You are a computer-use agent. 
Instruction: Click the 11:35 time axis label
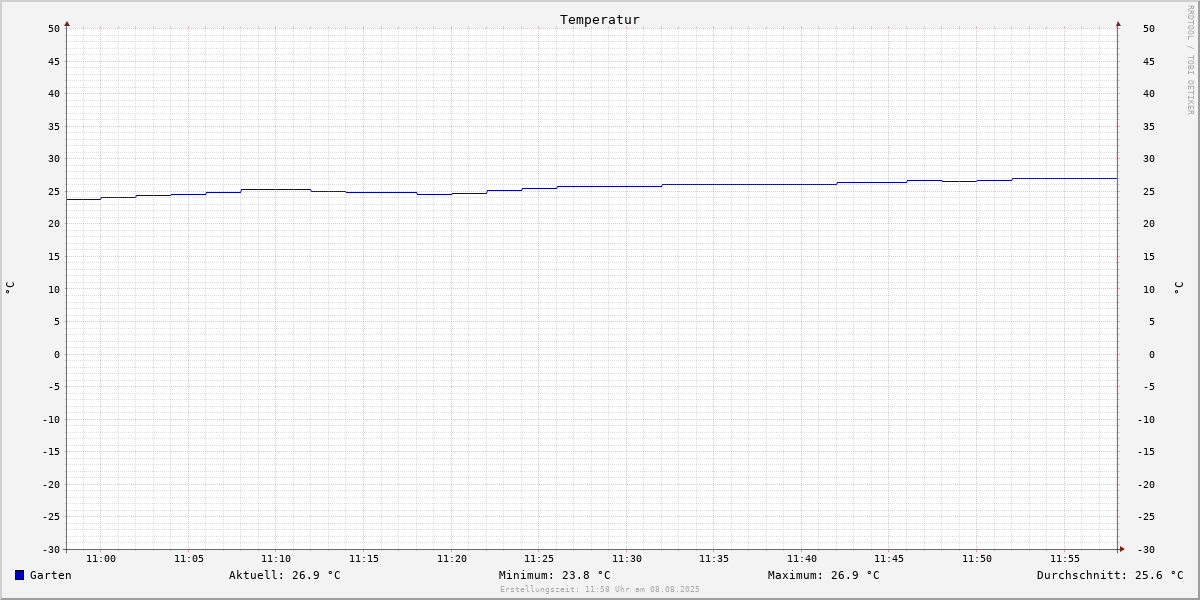click(714, 559)
